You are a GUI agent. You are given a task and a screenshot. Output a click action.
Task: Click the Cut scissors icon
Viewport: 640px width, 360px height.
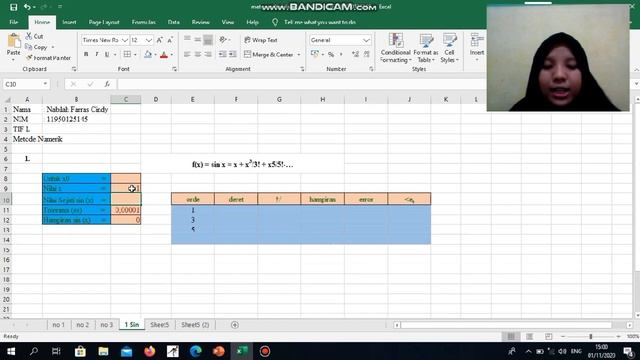point(29,36)
